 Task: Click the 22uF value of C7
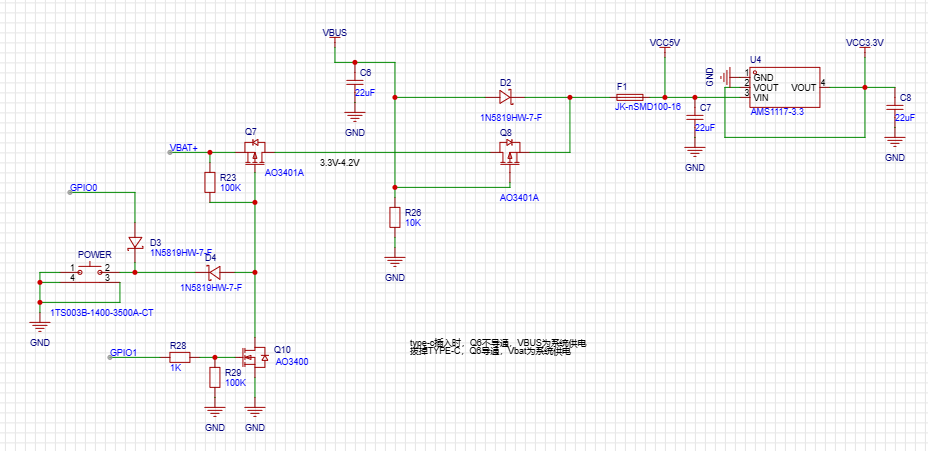pos(705,127)
